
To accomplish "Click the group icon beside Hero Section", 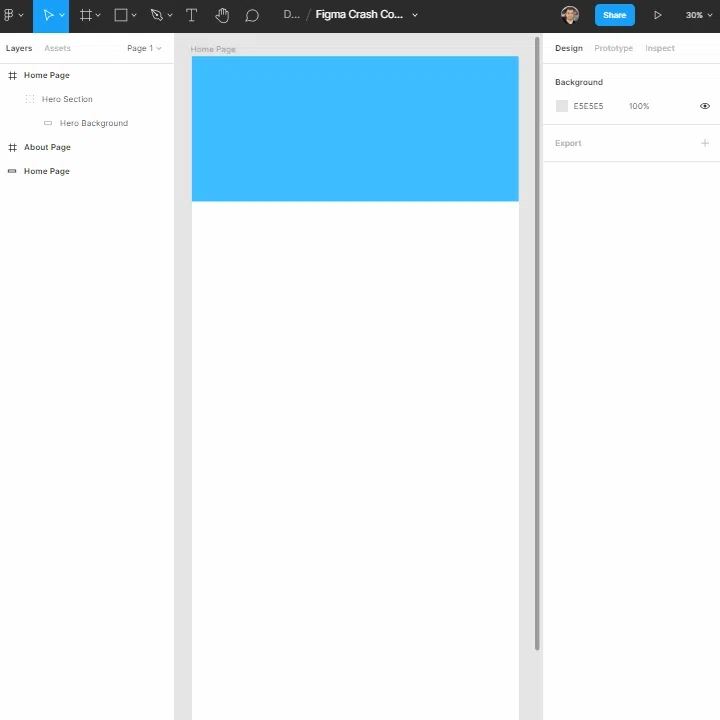I will coord(30,99).
